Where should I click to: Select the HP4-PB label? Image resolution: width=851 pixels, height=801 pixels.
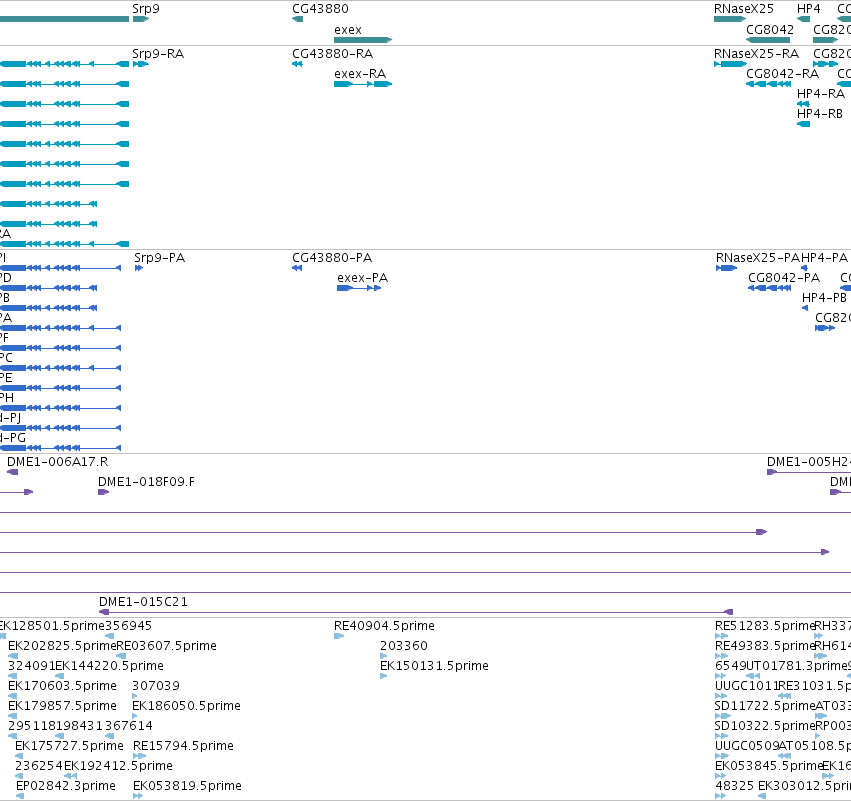pyautogui.click(x=824, y=298)
